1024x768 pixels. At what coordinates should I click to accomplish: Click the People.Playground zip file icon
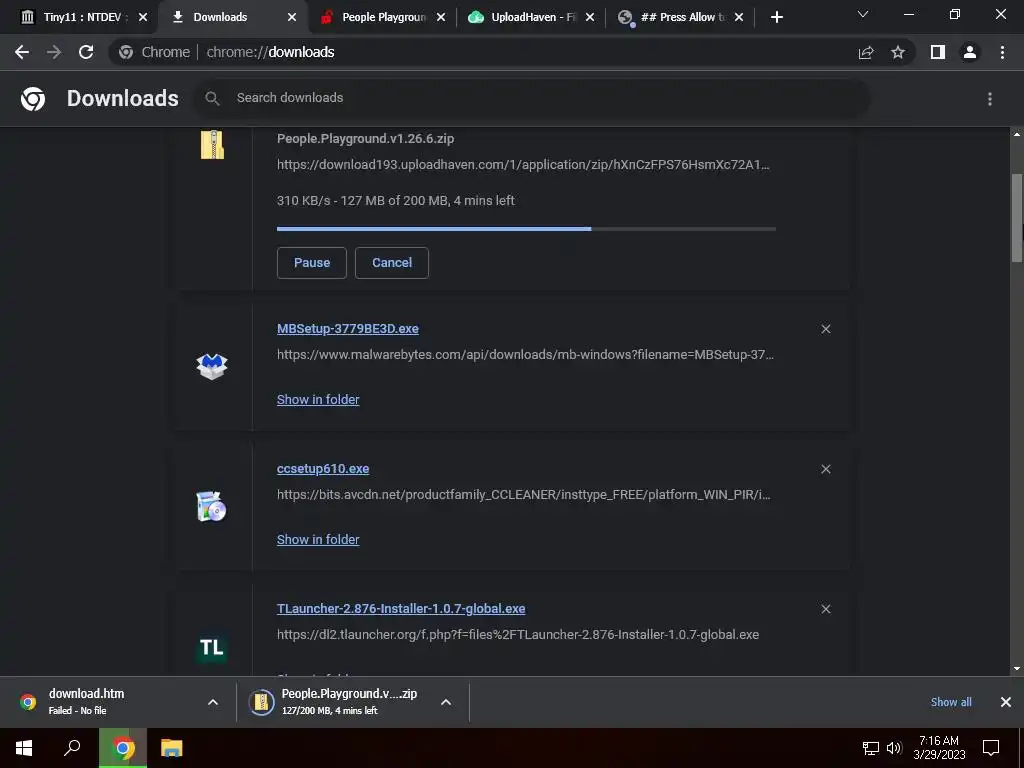pos(212,145)
